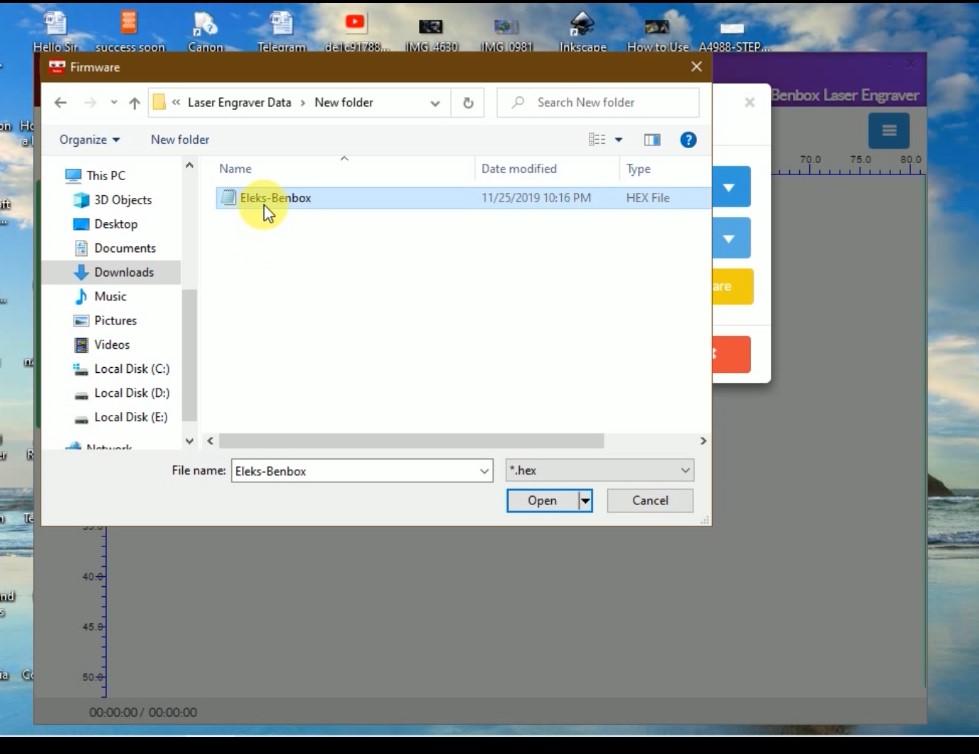Screen dimensions: 979x754
Task: Open Pictures in navigation pane
Action: point(115,321)
